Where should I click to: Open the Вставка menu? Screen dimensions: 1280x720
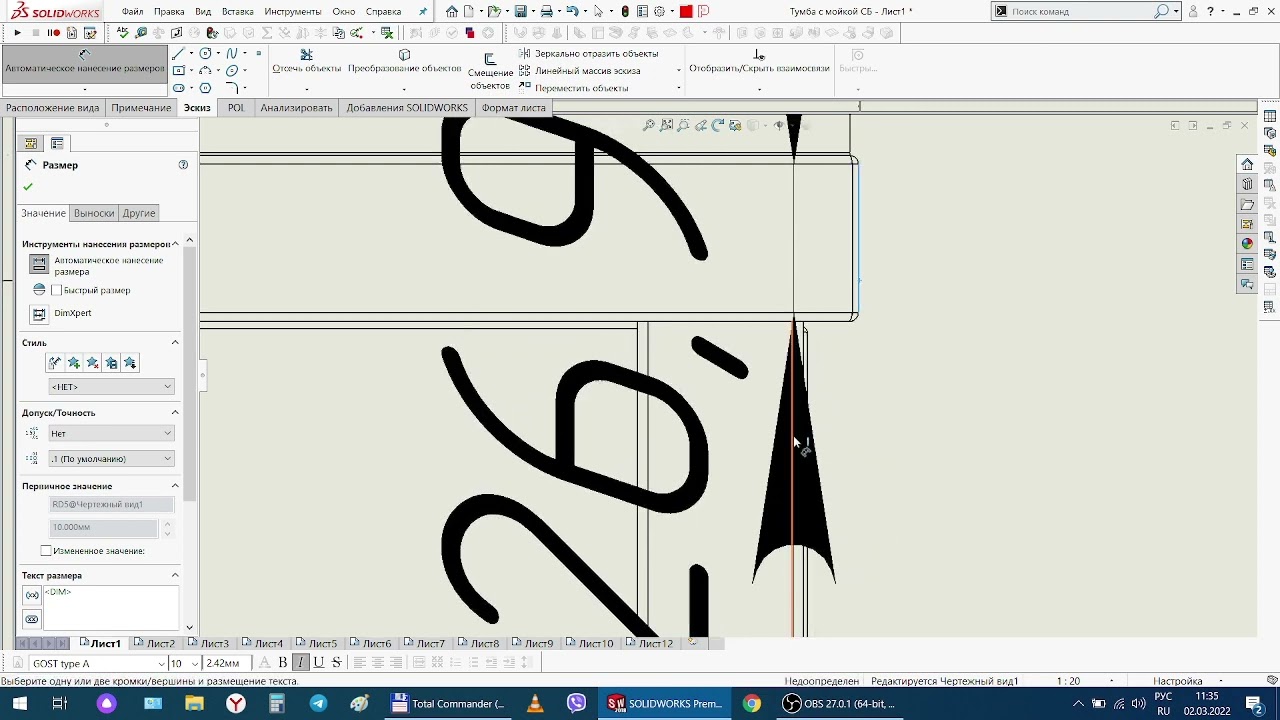click(237, 12)
